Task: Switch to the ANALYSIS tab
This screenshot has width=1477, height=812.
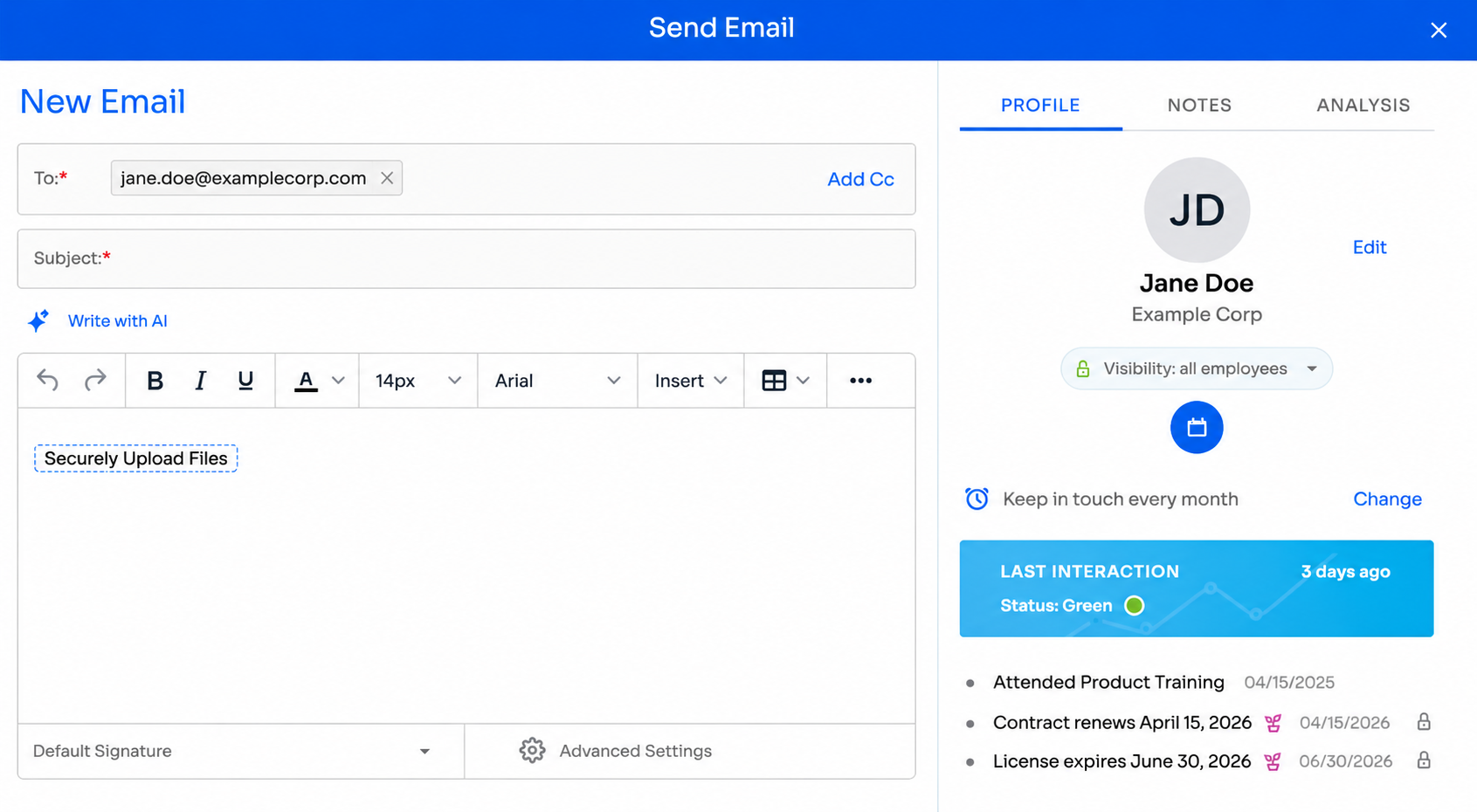Action: 1363,106
